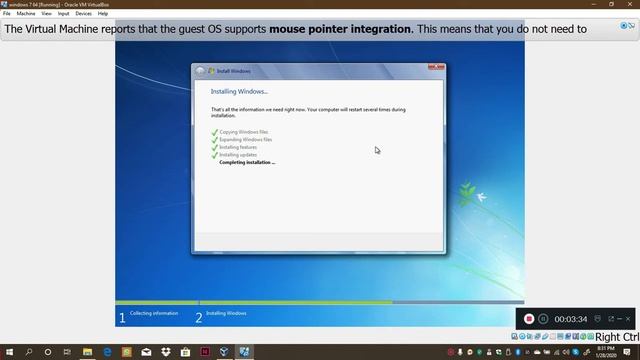
Task: Open the View menu in VirtualBox
Action: (46, 13)
